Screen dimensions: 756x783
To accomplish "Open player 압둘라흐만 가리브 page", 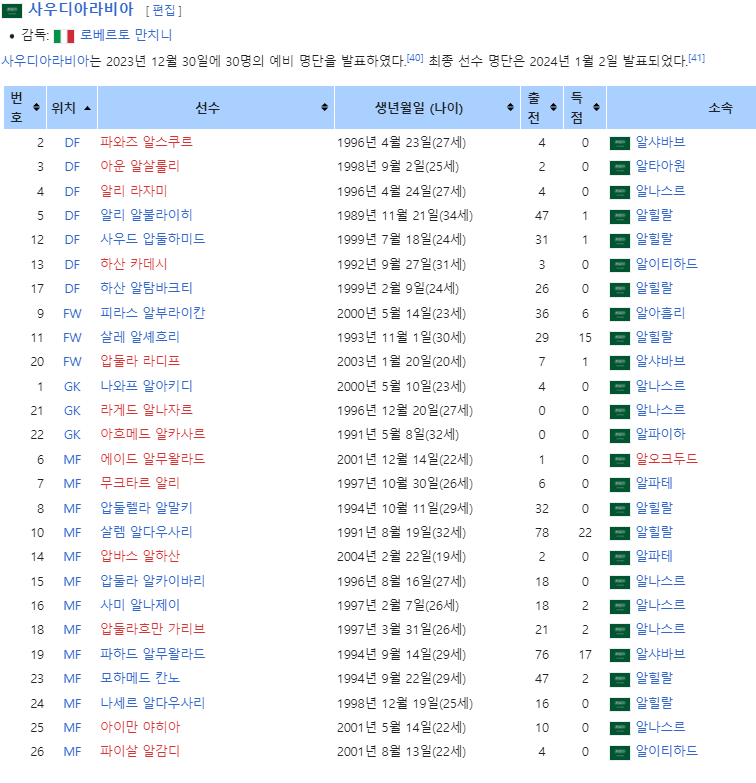I will coord(153,629).
